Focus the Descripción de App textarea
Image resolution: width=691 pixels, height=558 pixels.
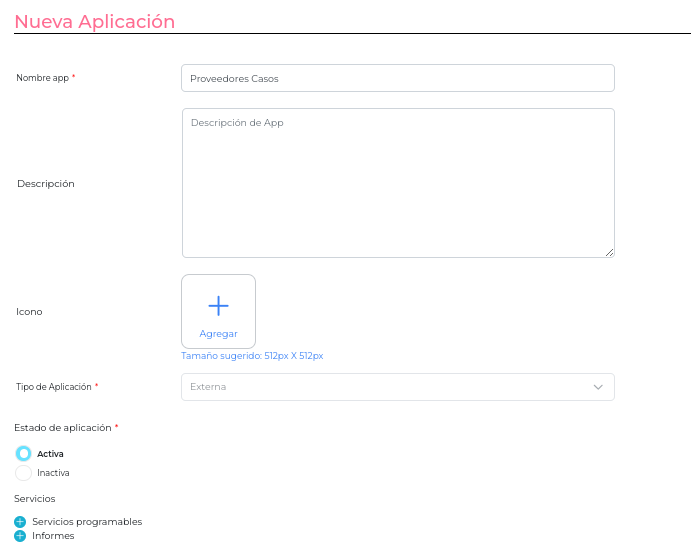(397, 182)
